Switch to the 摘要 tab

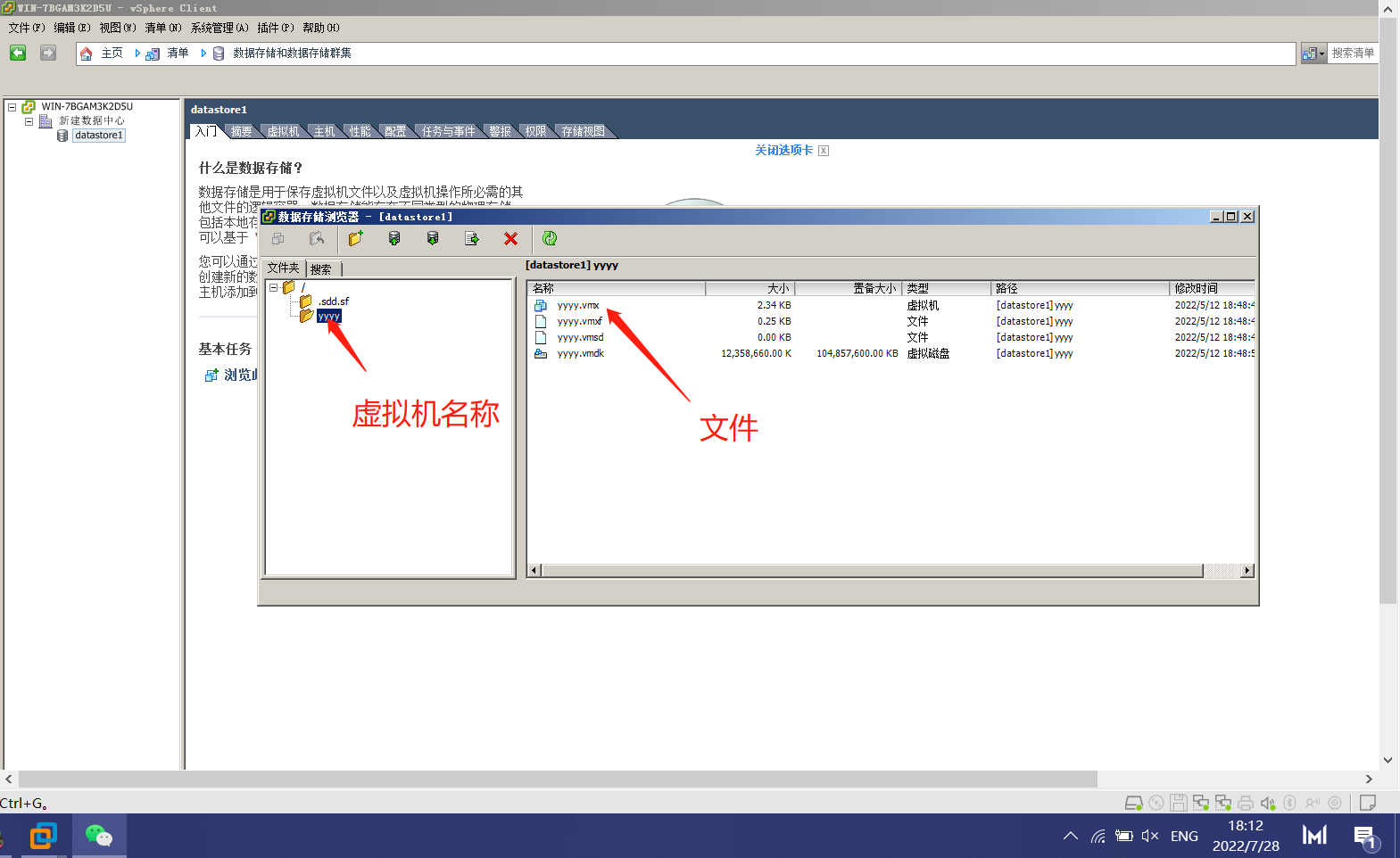pos(241,131)
